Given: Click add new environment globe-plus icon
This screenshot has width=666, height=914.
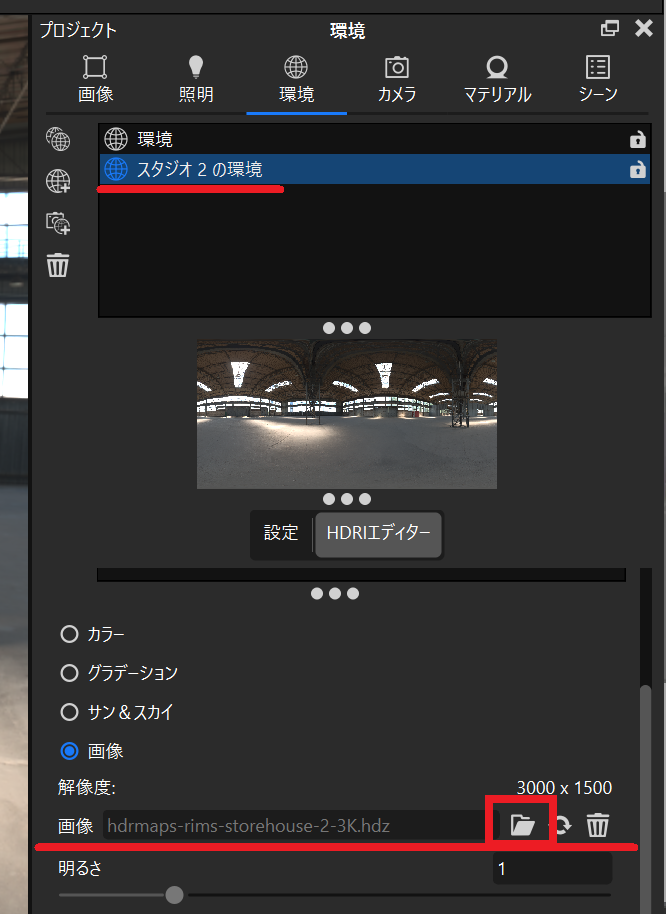Looking at the screenshot, I should (x=58, y=181).
